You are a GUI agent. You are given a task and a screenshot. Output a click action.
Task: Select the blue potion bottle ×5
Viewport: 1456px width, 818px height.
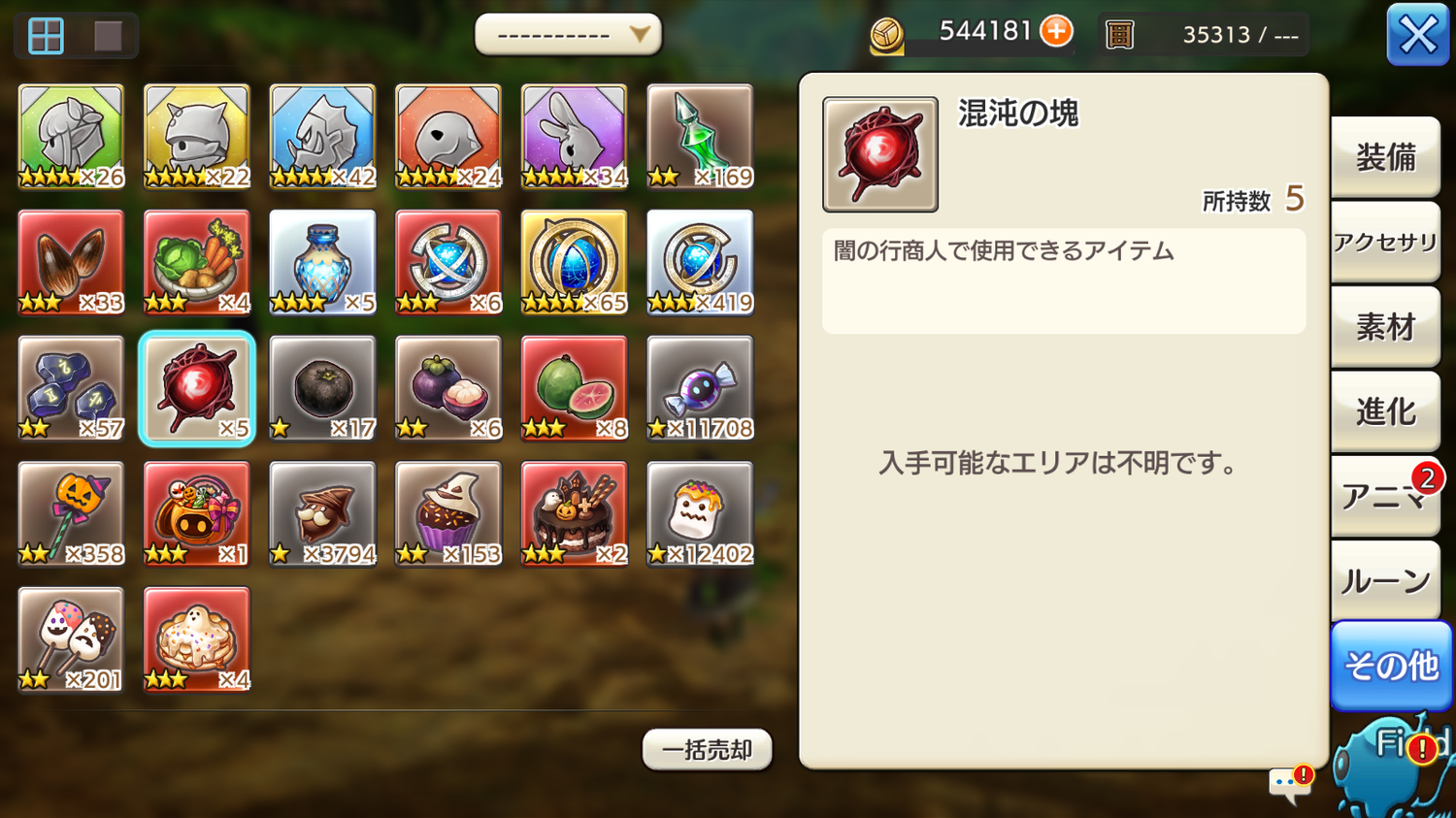[x=322, y=263]
